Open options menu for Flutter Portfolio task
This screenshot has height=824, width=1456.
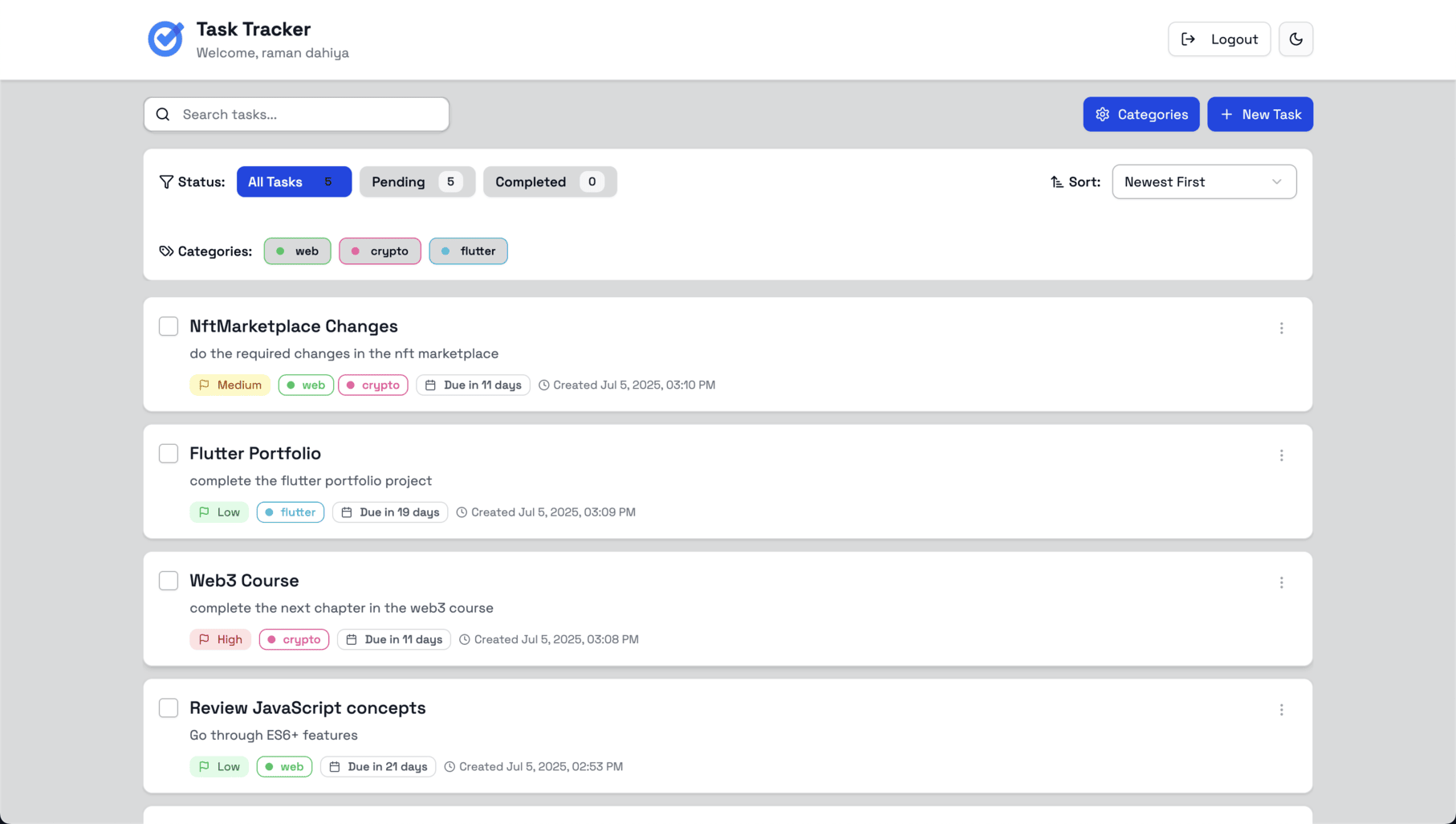[x=1281, y=455]
